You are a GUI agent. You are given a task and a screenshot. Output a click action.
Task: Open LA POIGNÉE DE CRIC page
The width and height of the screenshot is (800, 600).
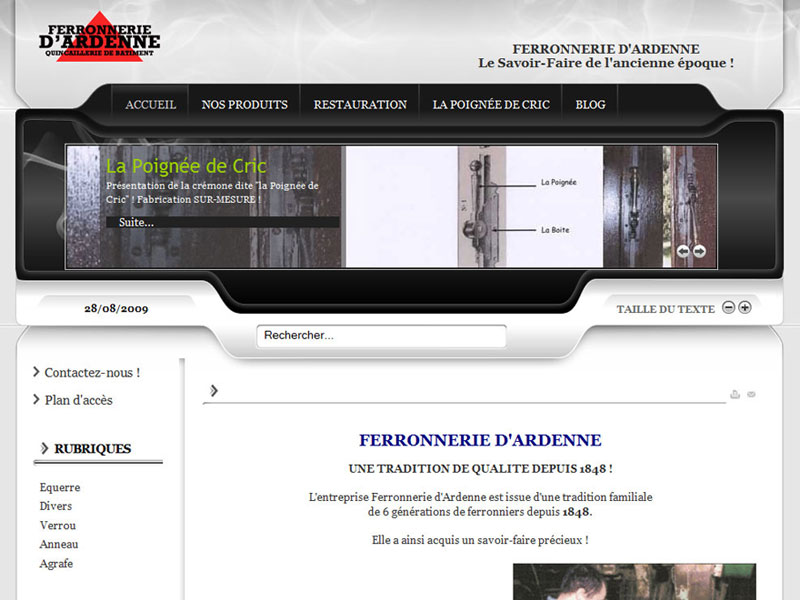coord(491,105)
